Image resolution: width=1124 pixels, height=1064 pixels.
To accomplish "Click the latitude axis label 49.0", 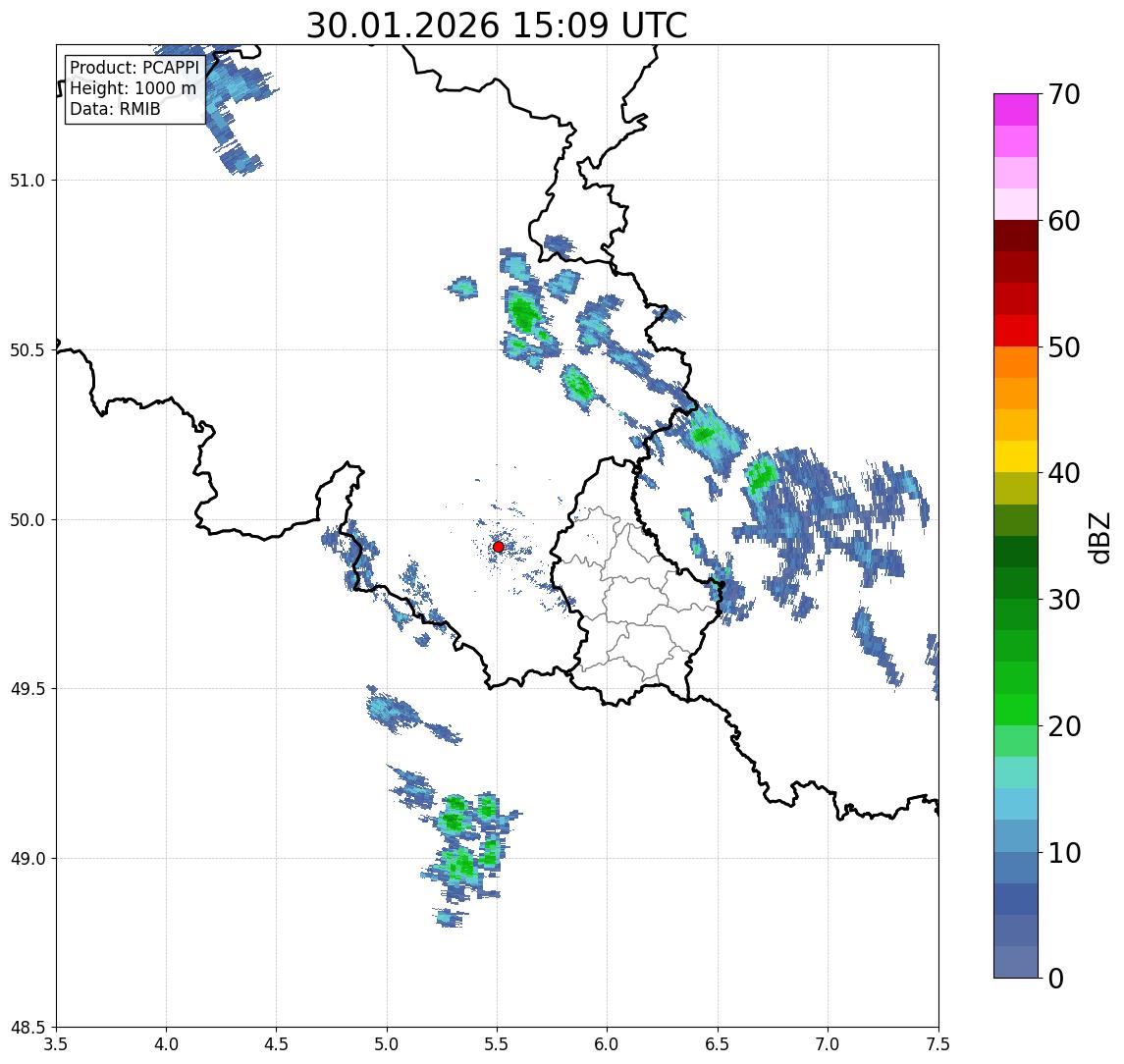I will click(27, 858).
